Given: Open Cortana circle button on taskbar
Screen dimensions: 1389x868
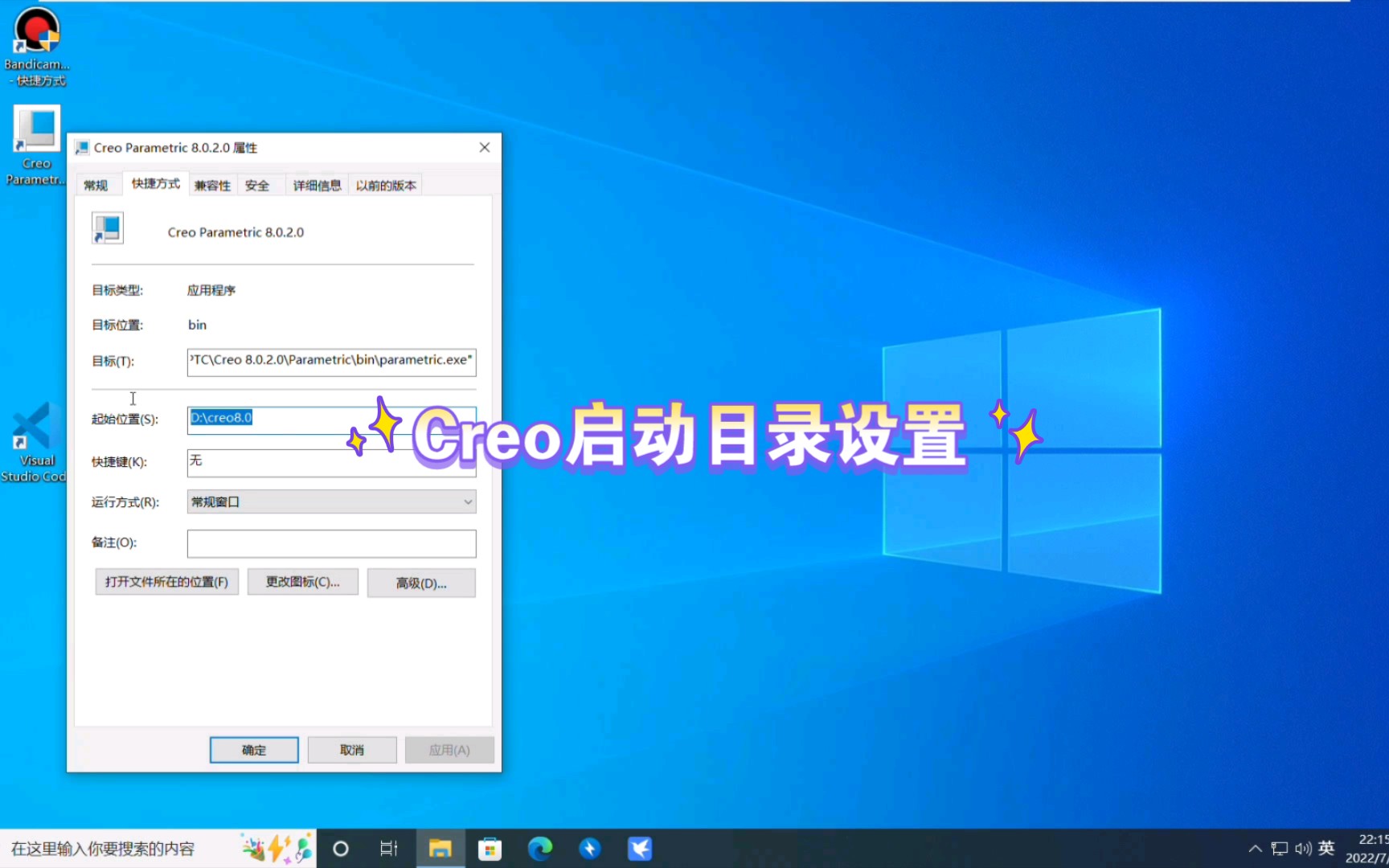Looking at the screenshot, I should pos(341,849).
